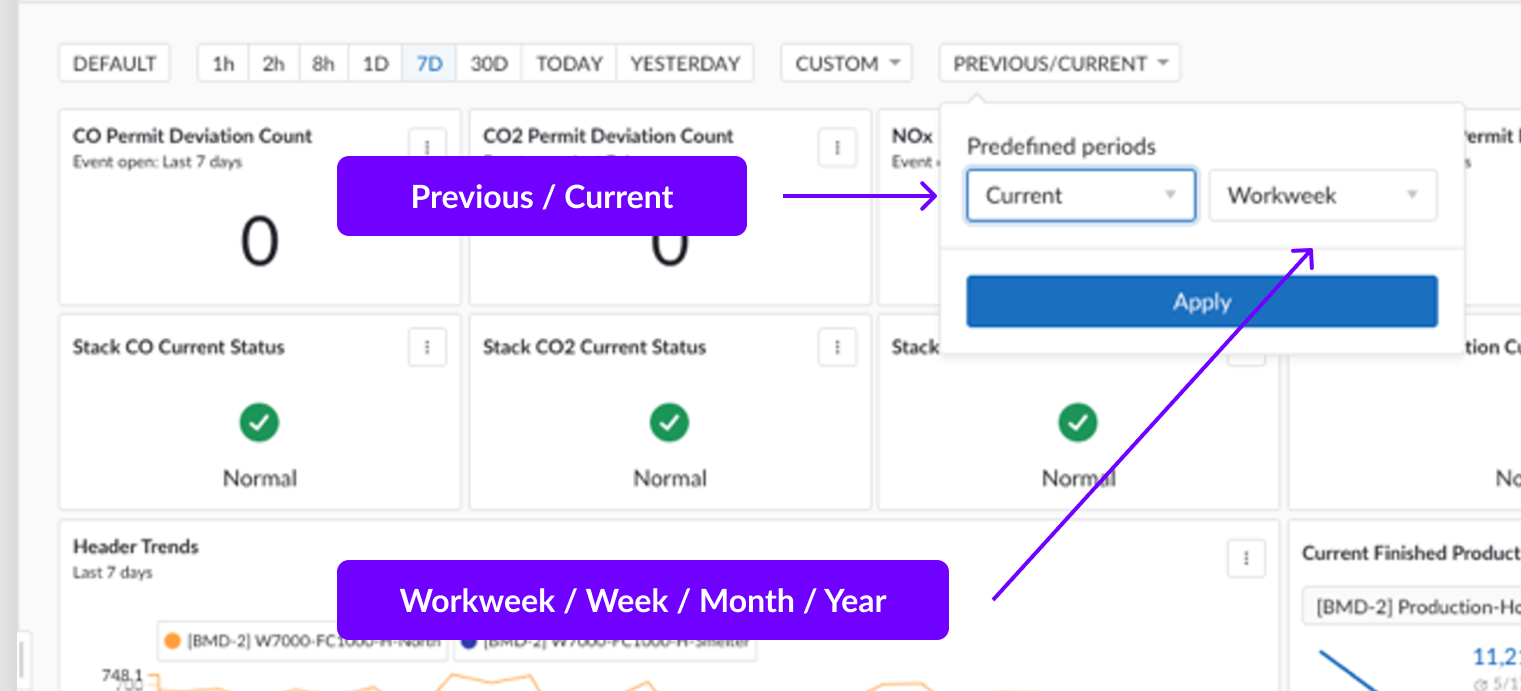
Task: Open the Production selector under Current Finished Product
Action: click(1410, 607)
